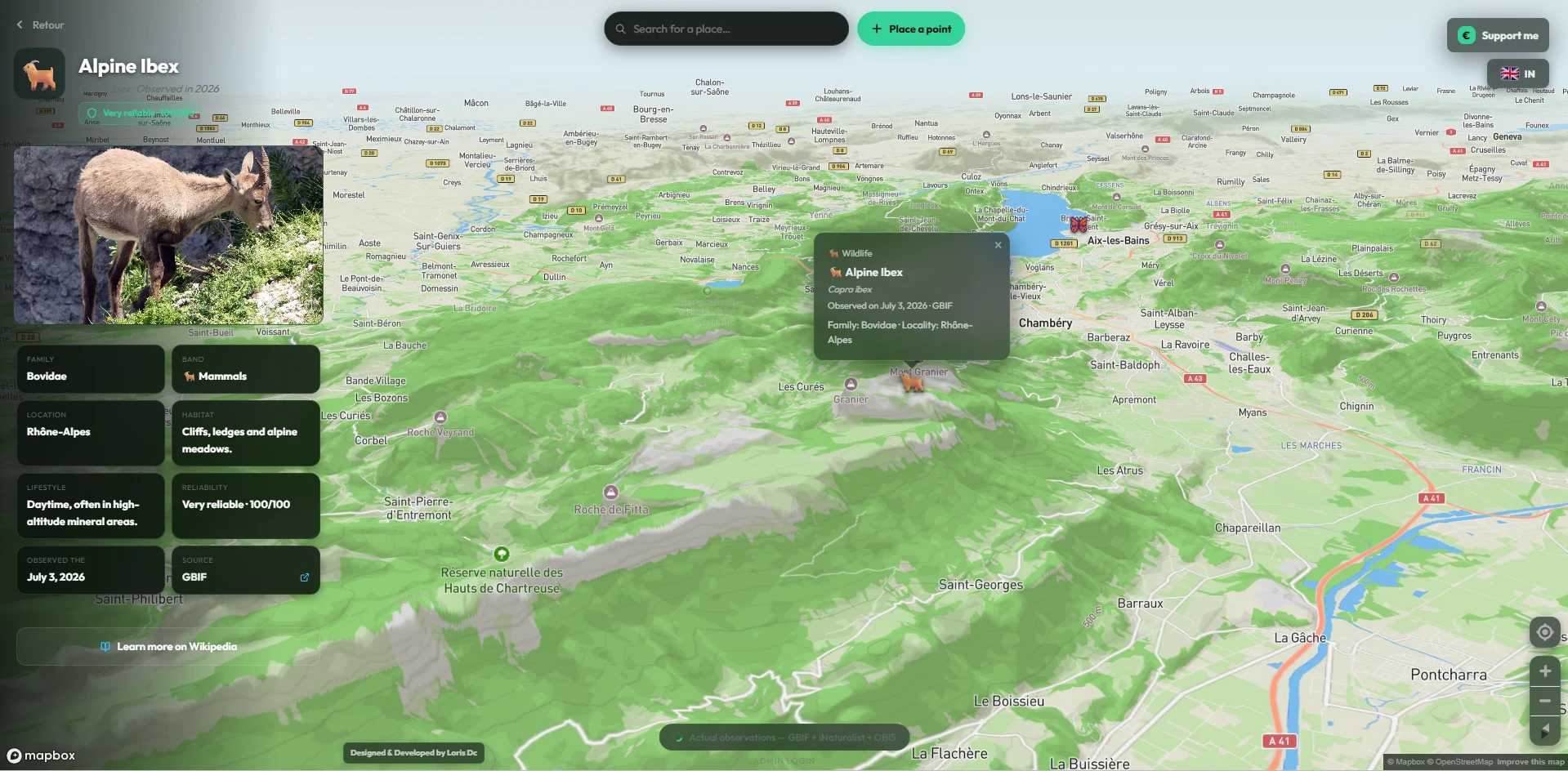The height and width of the screenshot is (771, 1568).
Task: Select the Réserve naturelle green park marker
Action: (x=502, y=554)
